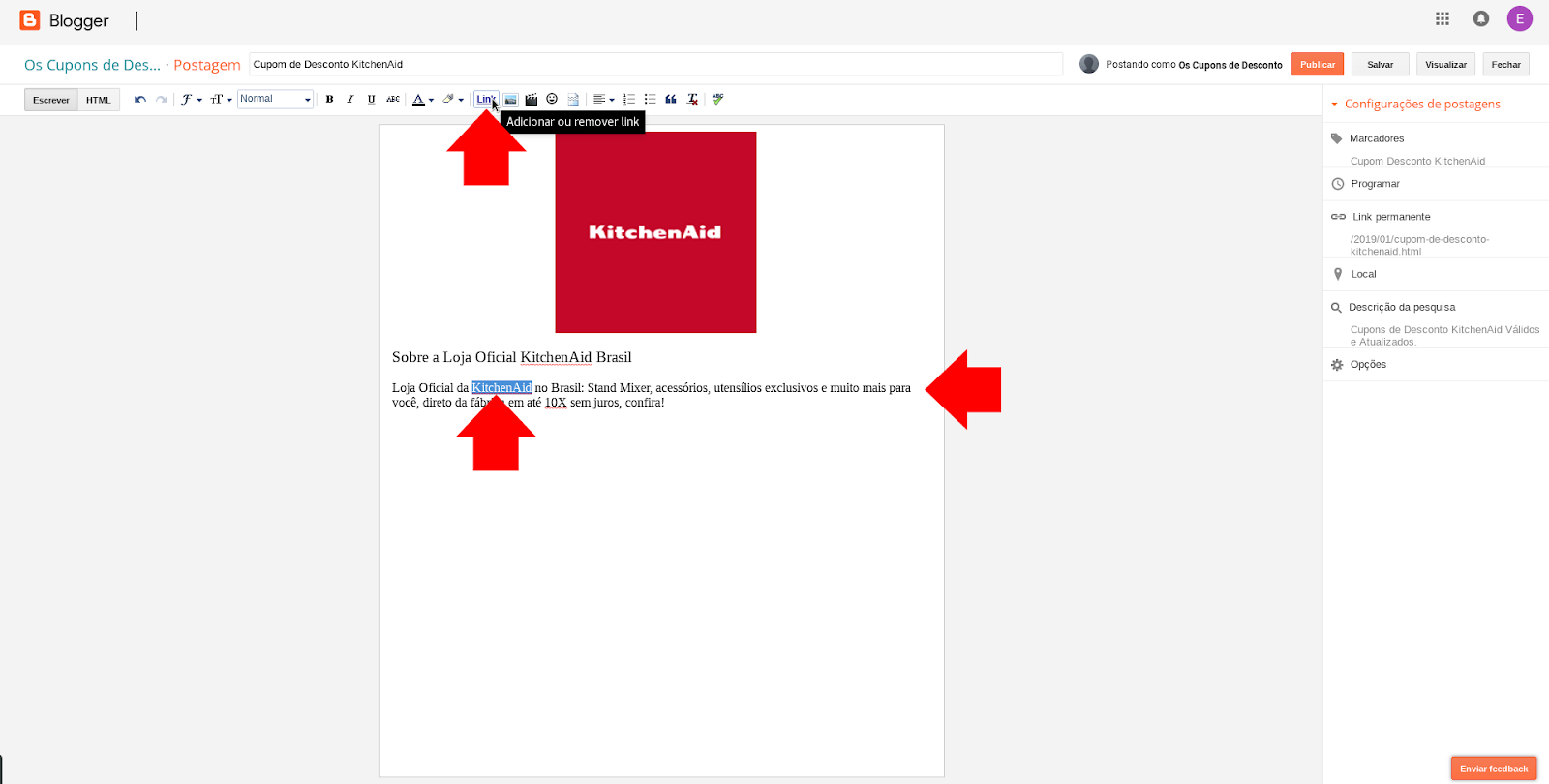Toggle italic formatting
The height and width of the screenshot is (784, 1549).
(350, 99)
